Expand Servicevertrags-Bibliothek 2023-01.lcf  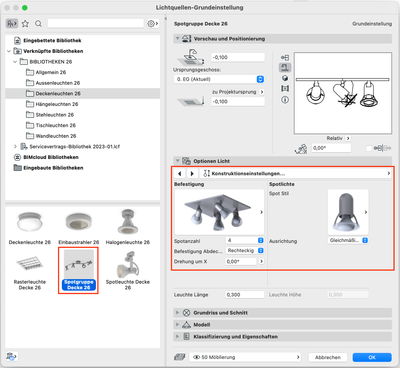15,146
